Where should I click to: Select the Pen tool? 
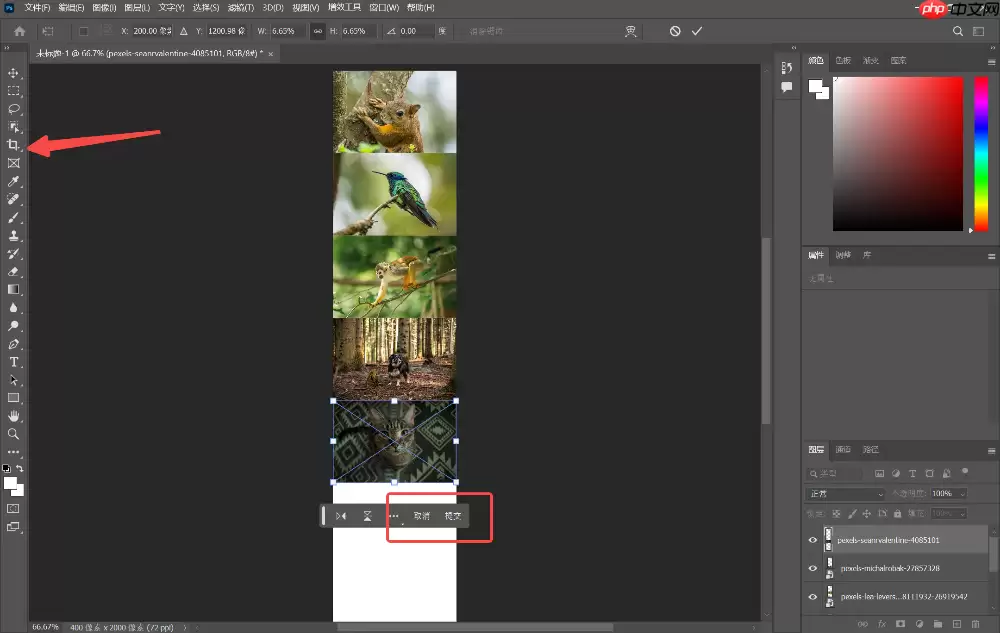[x=13, y=343]
